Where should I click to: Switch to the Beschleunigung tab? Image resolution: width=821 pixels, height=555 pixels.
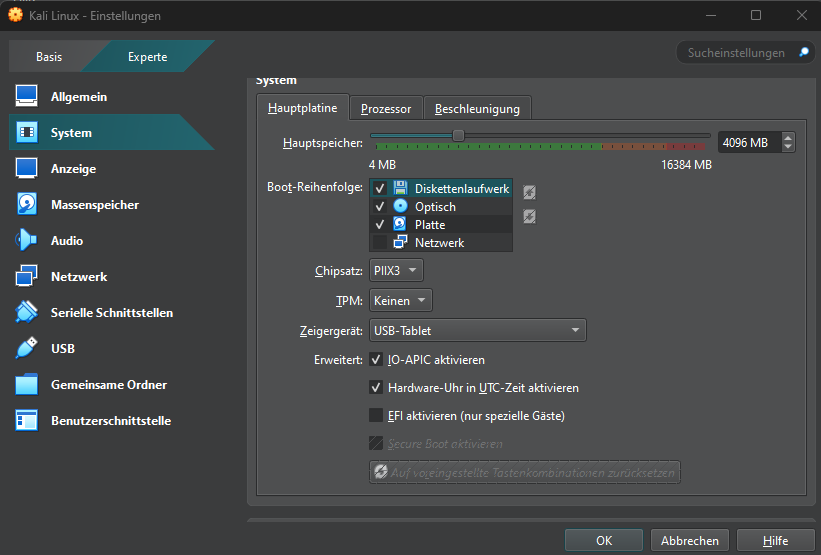[477, 109]
